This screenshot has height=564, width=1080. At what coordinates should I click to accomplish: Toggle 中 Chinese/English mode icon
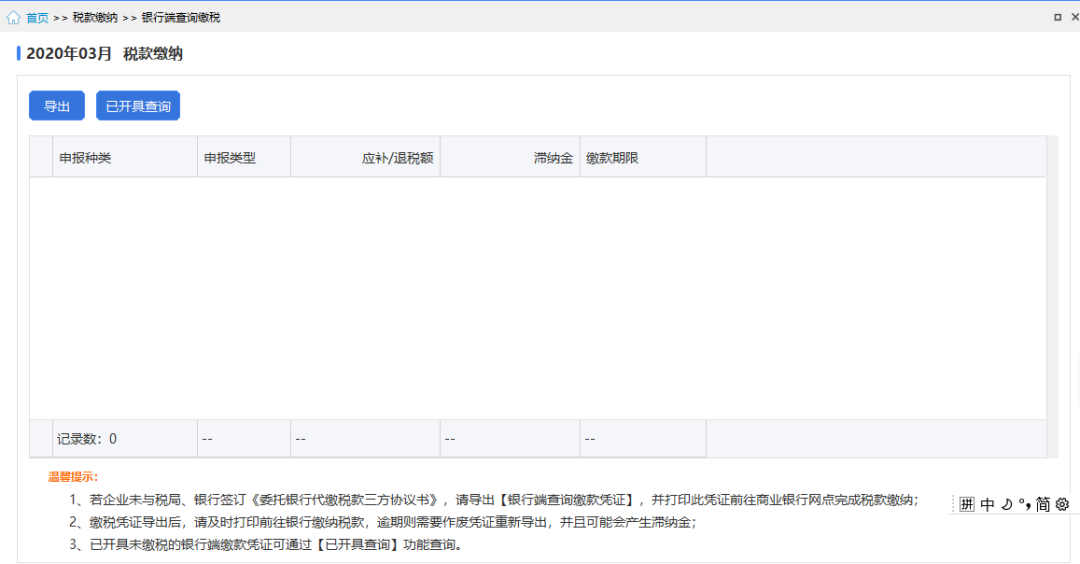pyautogui.click(x=987, y=505)
